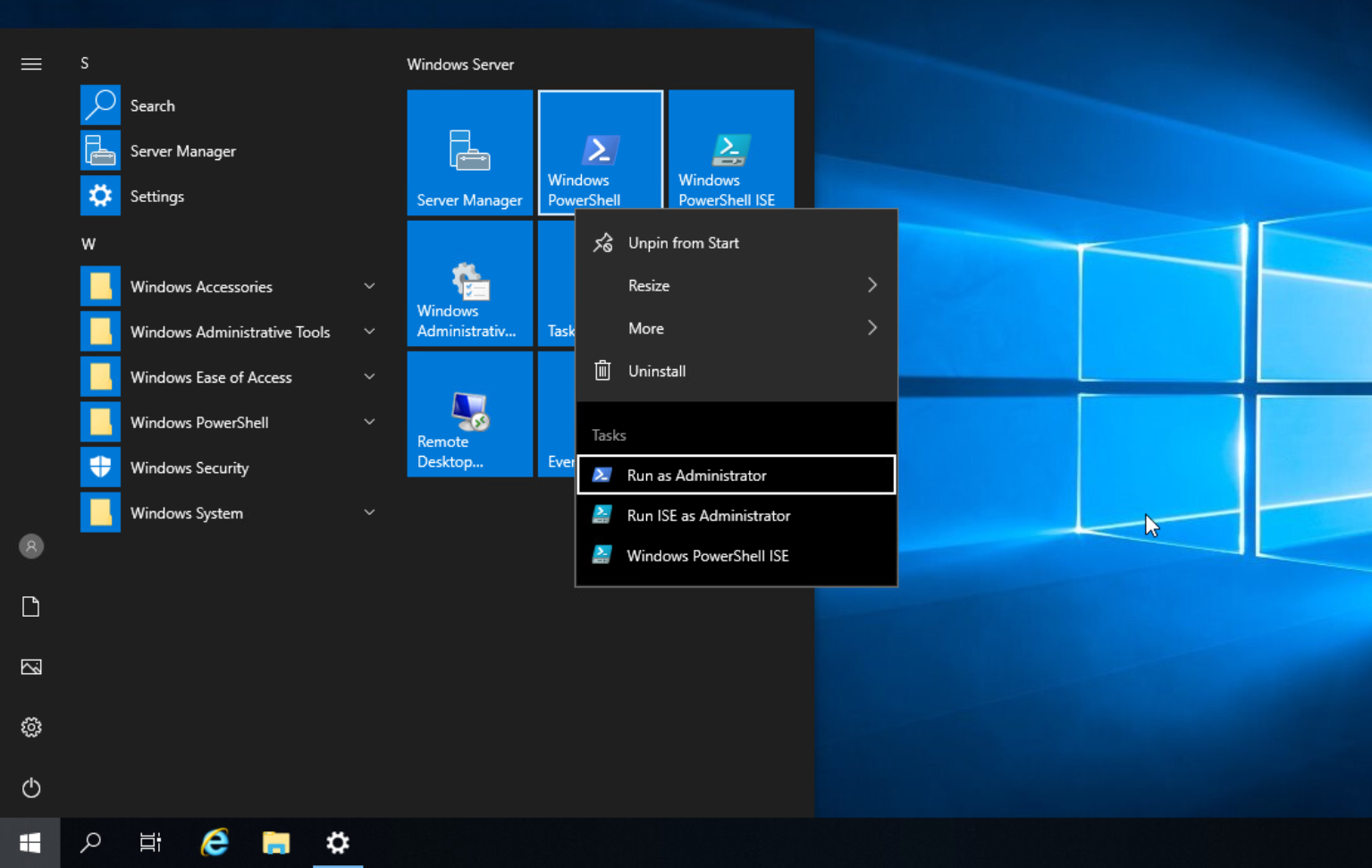This screenshot has width=1372, height=868.
Task: Expand the Start hamburger menu
Action: [31, 63]
